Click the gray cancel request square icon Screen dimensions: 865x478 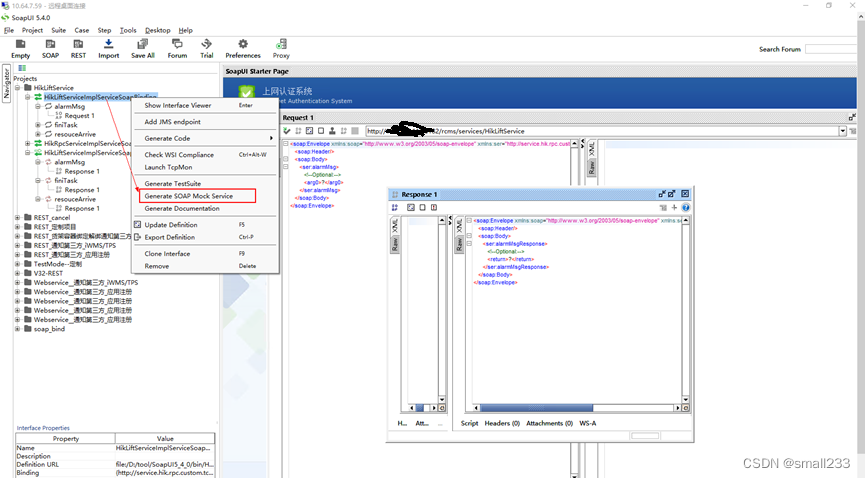coord(355,131)
